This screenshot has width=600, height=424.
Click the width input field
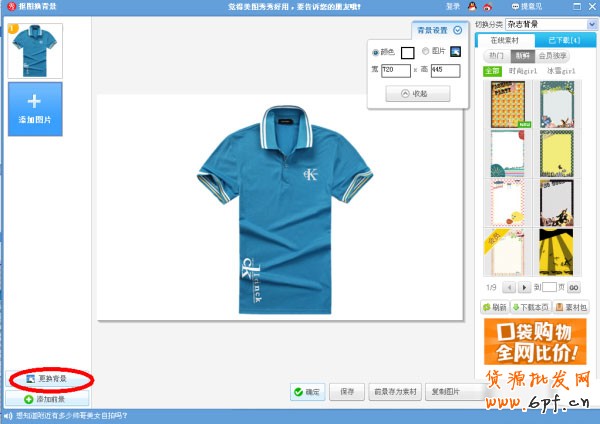tap(395, 71)
